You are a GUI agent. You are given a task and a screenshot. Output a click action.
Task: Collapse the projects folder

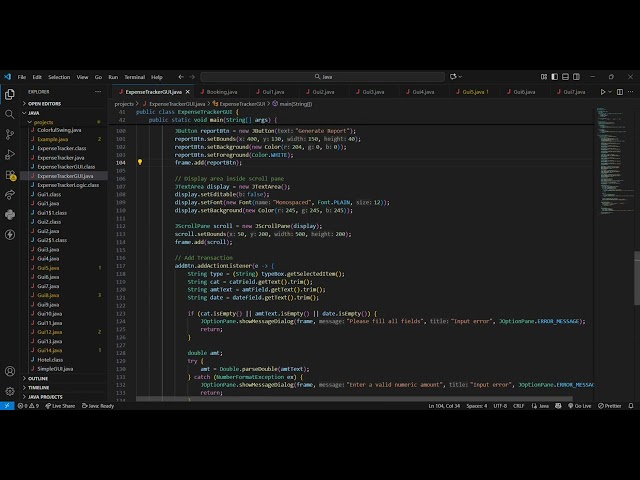click(x=64, y=122)
